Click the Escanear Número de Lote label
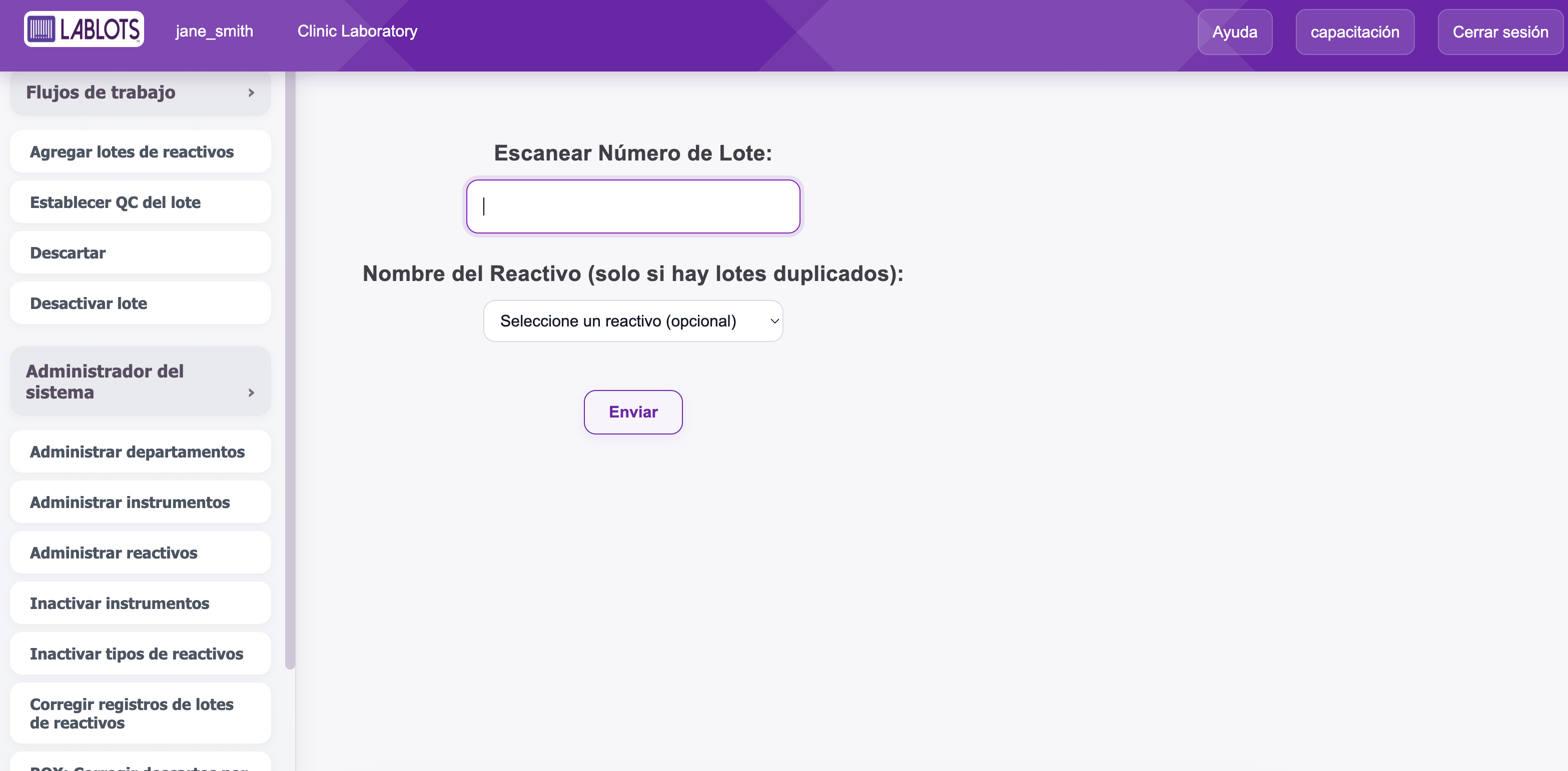The width and height of the screenshot is (1568, 771). 633,152
